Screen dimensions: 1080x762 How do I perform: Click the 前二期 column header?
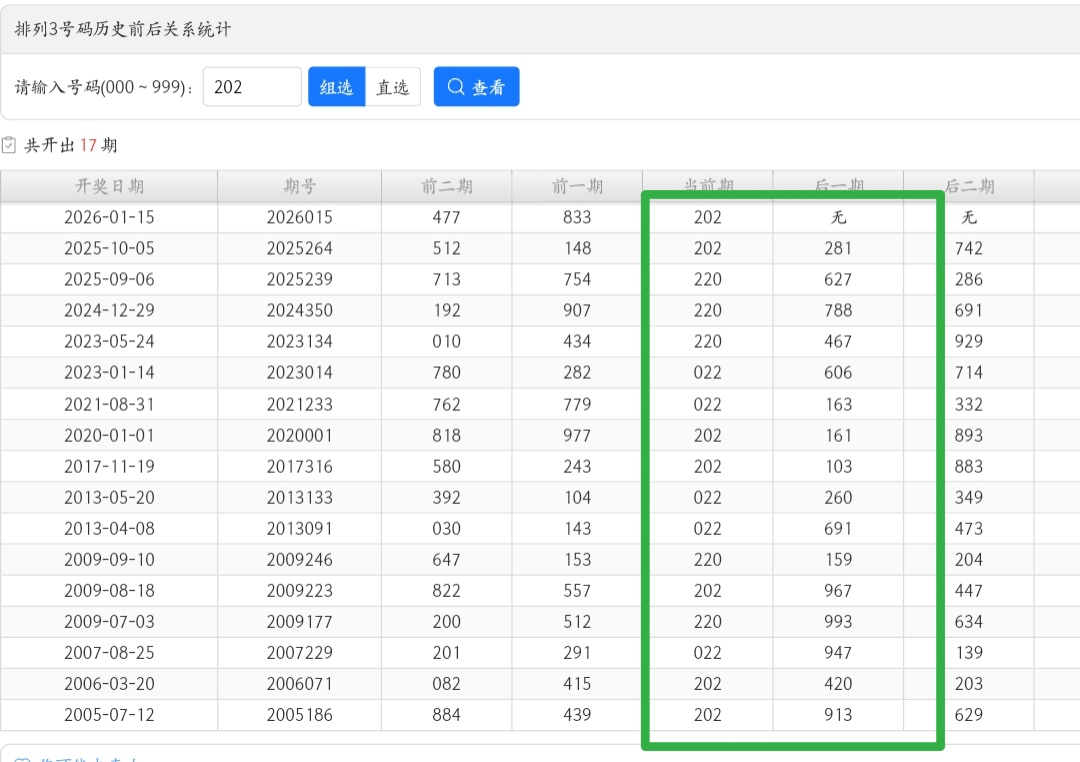coord(446,186)
